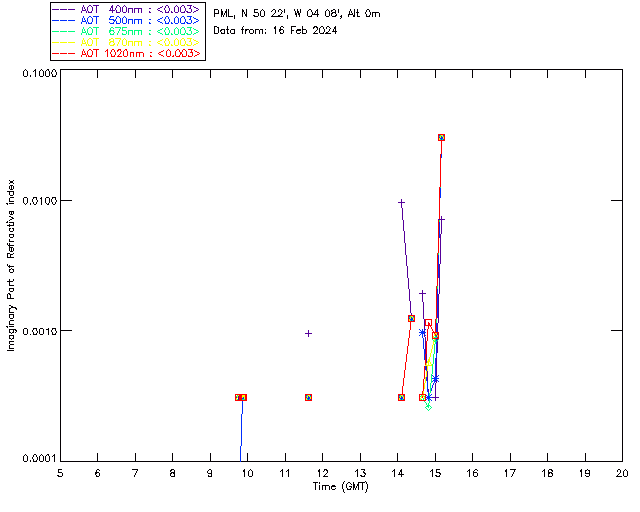Click the 0.0100 y-axis tick label
This screenshot has width=640, height=512.
pyautogui.click(x=39, y=200)
